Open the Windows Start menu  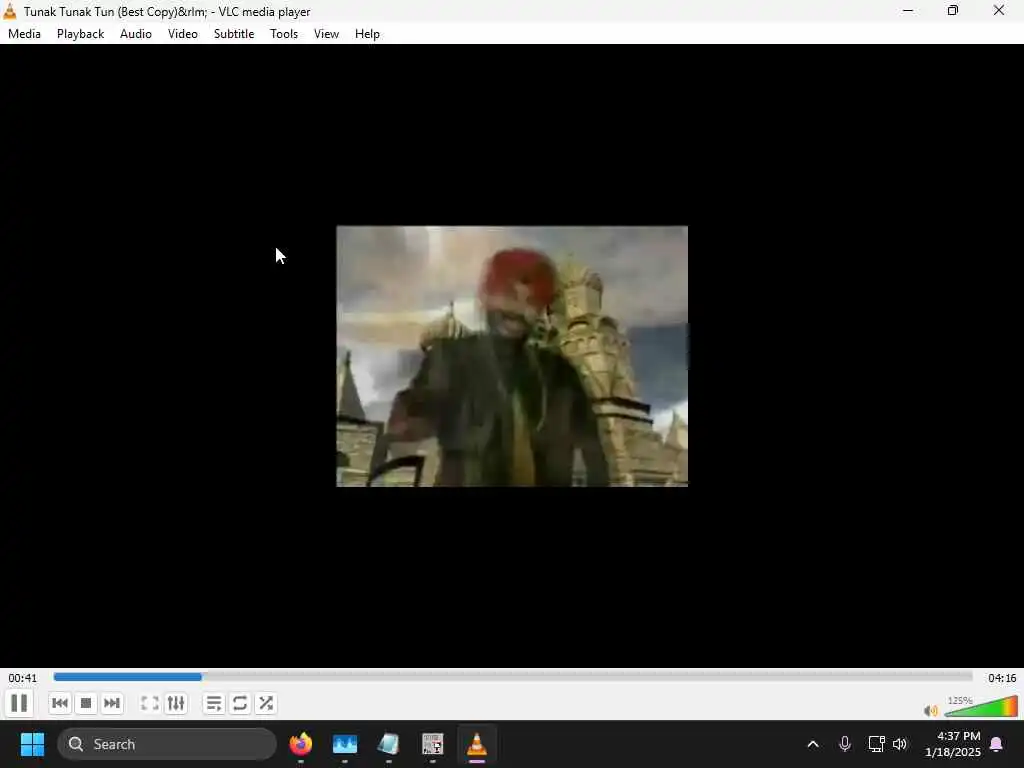tap(32, 744)
